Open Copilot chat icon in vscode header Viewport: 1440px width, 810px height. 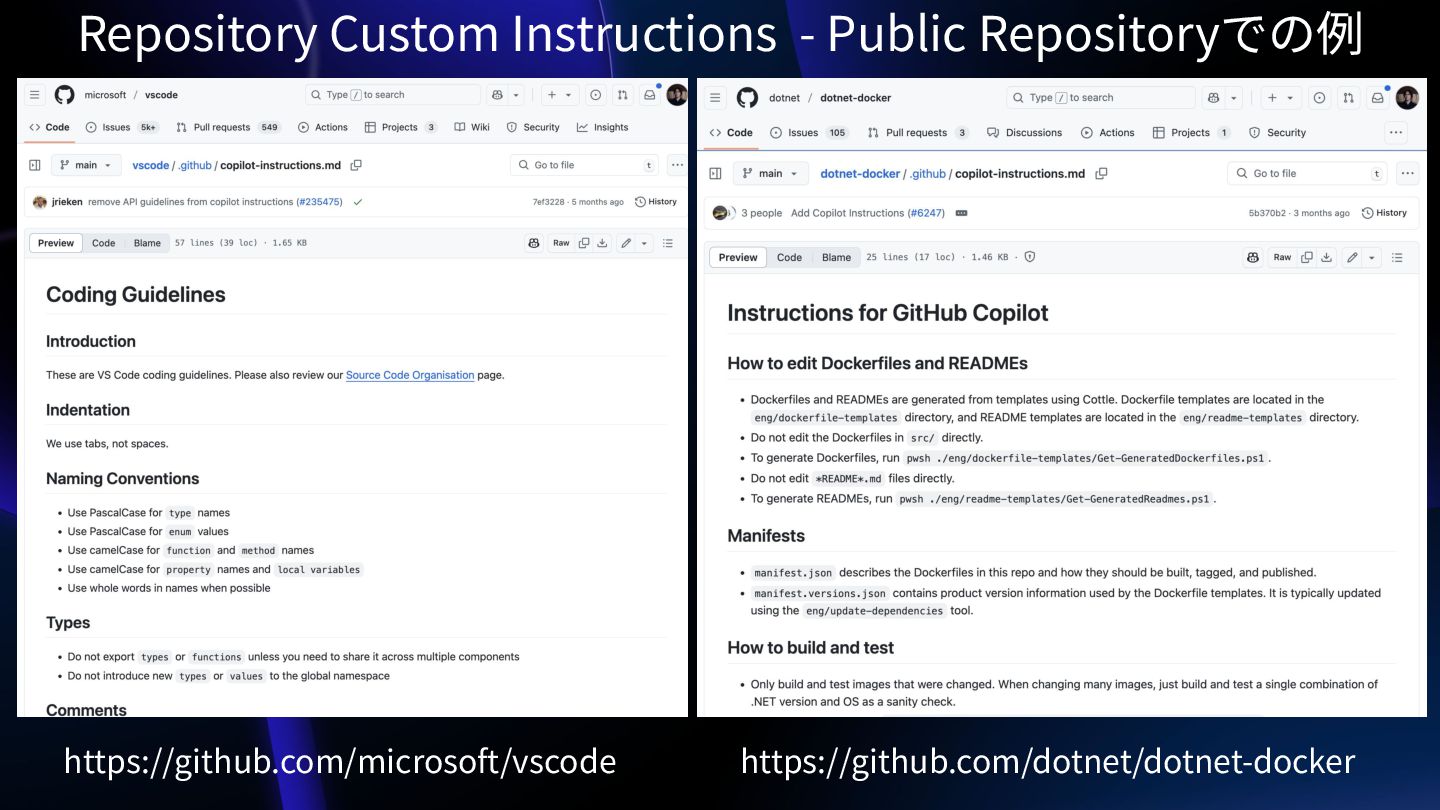[497, 95]
